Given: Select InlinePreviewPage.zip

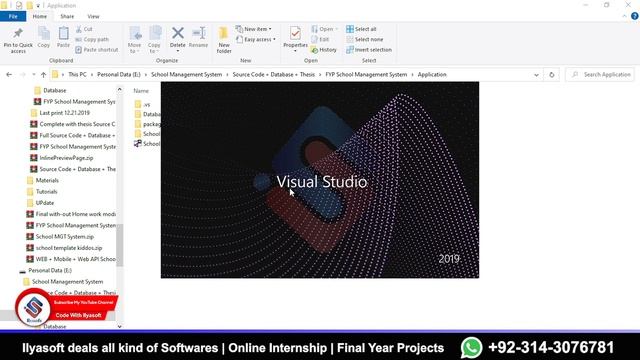Looking at the screenshot, I should tap(62, 158).
